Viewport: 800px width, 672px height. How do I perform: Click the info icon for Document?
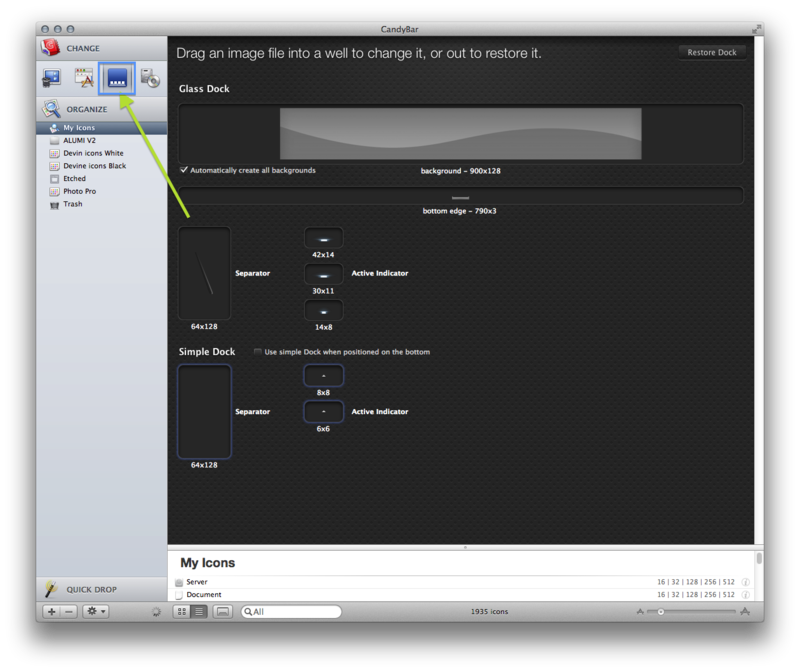(745, 594)
